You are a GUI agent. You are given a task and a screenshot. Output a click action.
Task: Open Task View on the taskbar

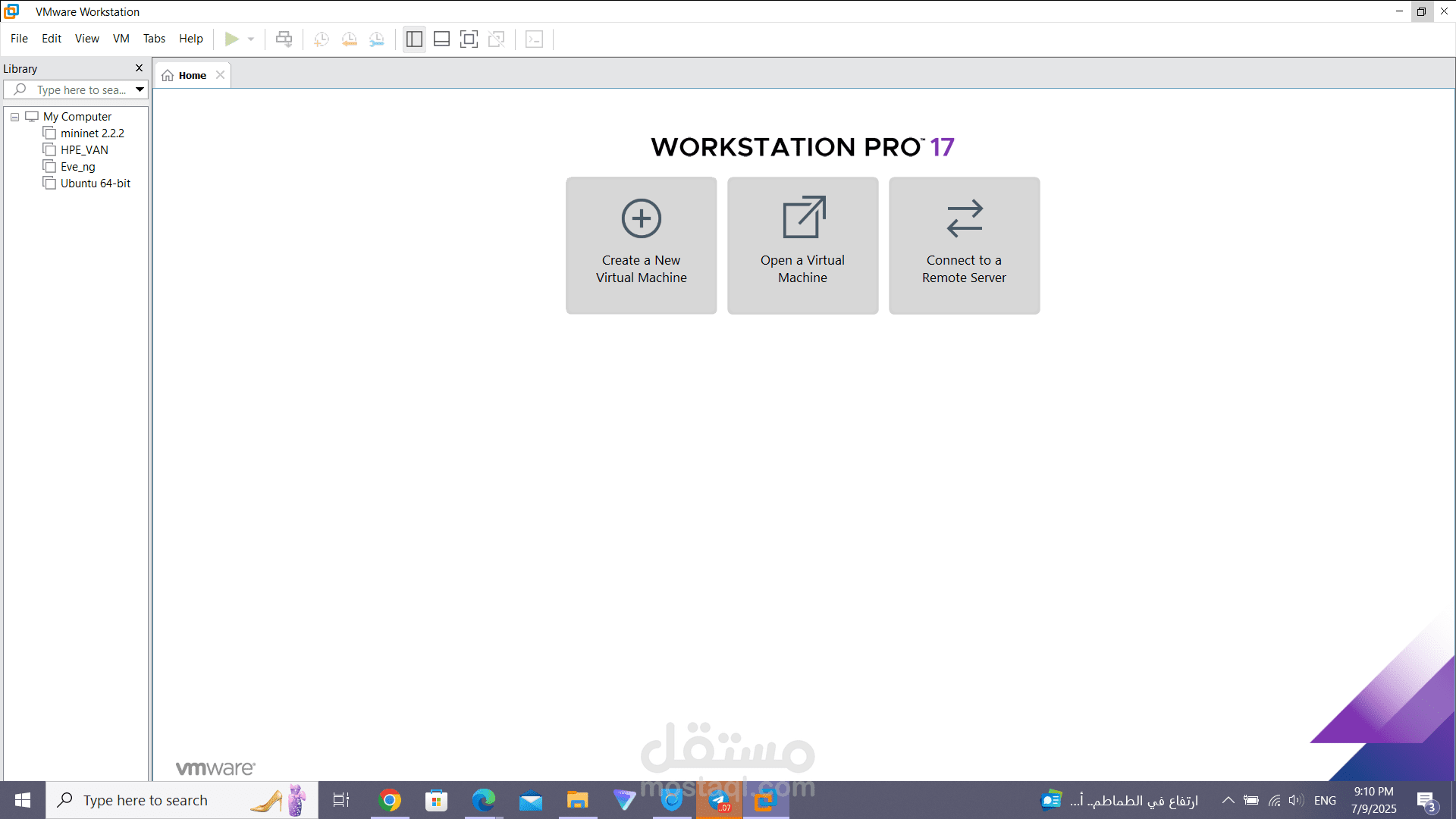341,800
